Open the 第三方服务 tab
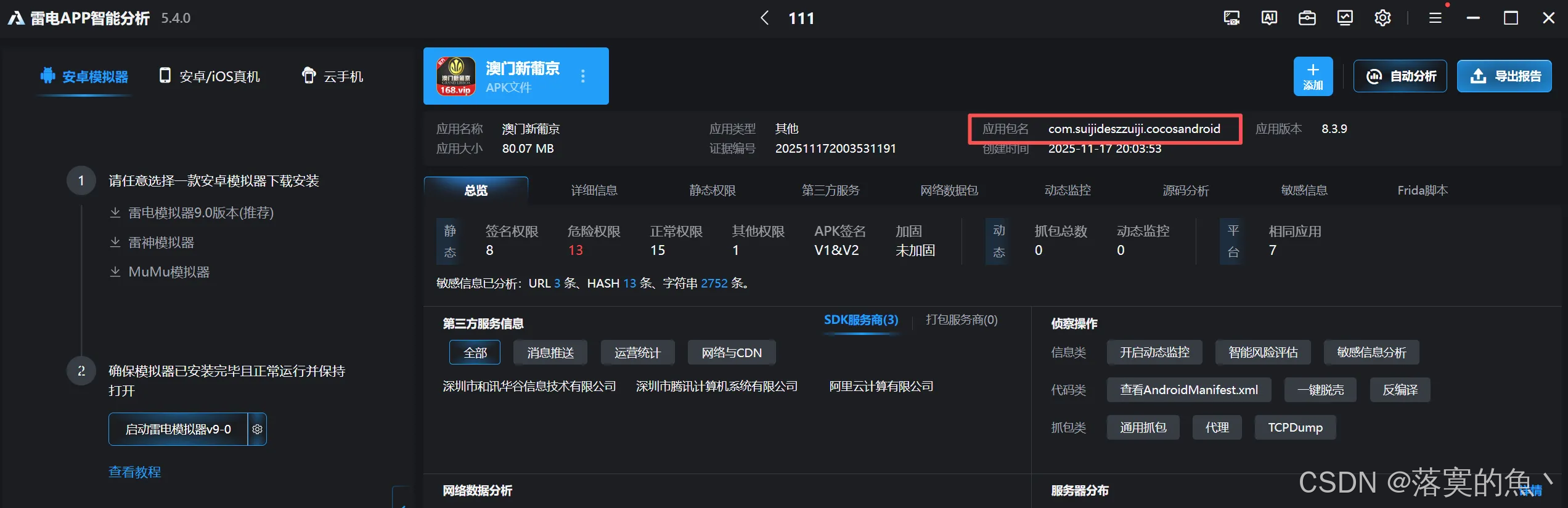1568x508 pixels. [x=831, y=190]
